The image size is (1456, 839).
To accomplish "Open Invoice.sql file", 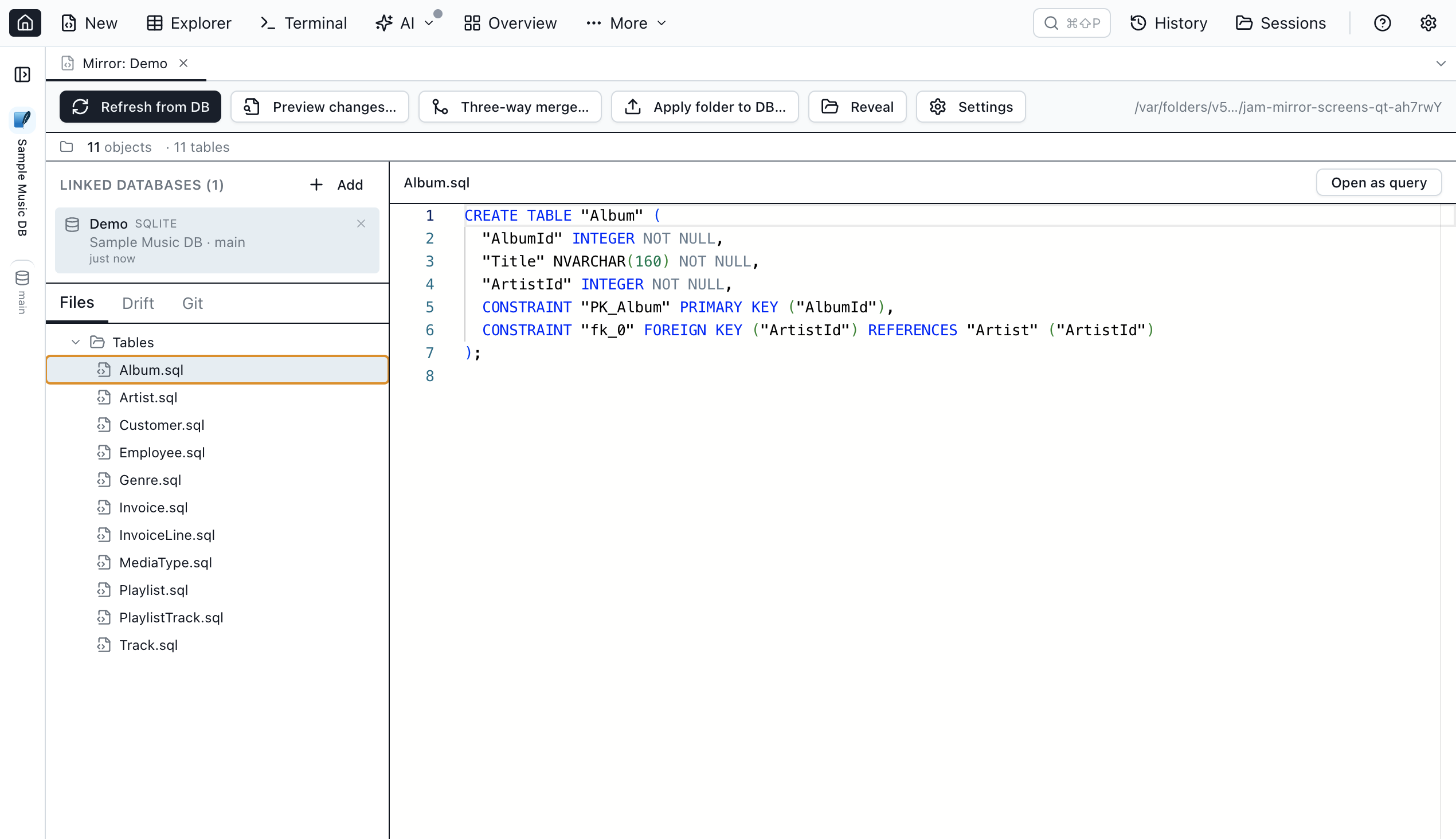I will (x=217, y=508).
